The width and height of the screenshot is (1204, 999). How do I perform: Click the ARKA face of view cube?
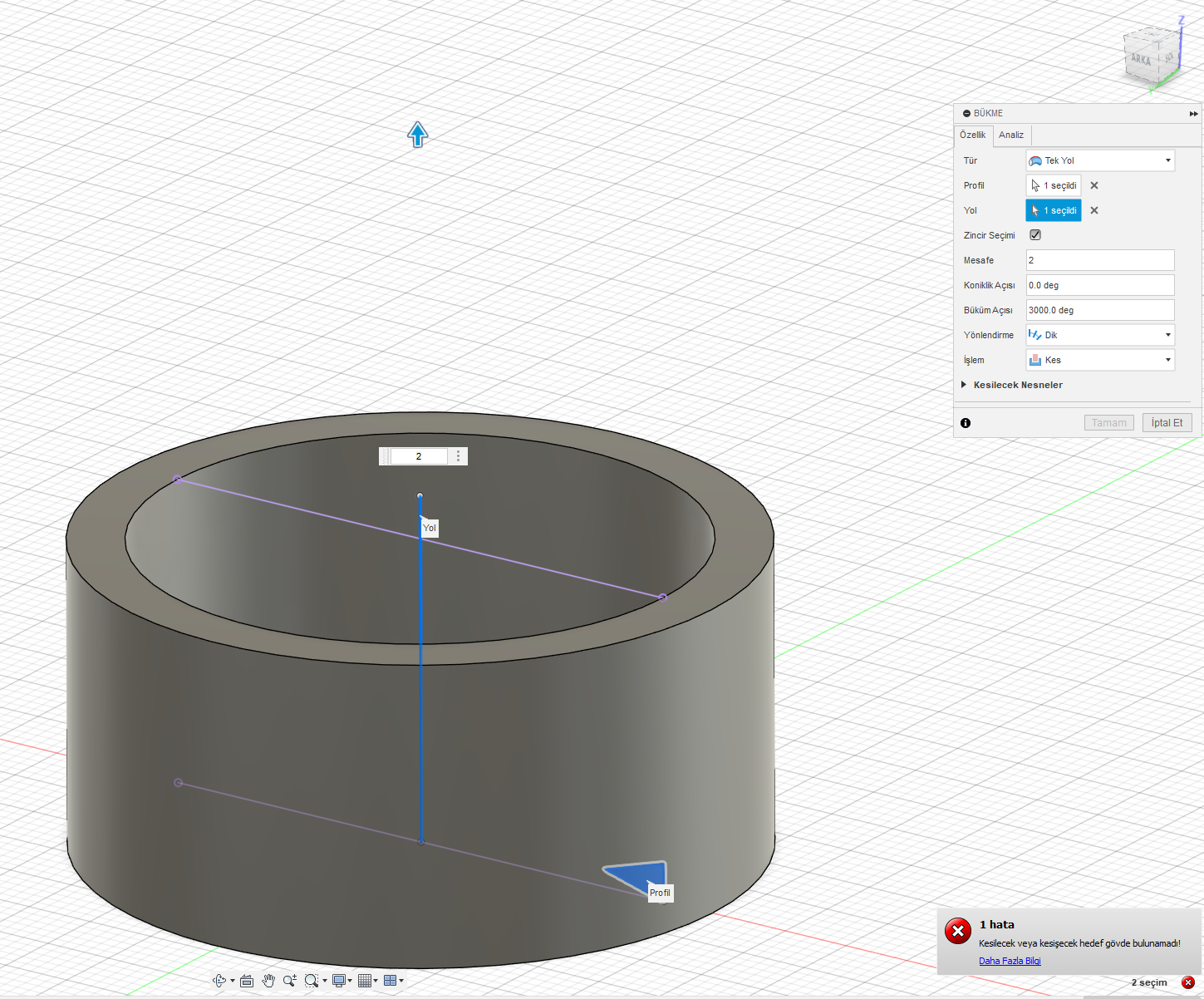click(1141, 59)
